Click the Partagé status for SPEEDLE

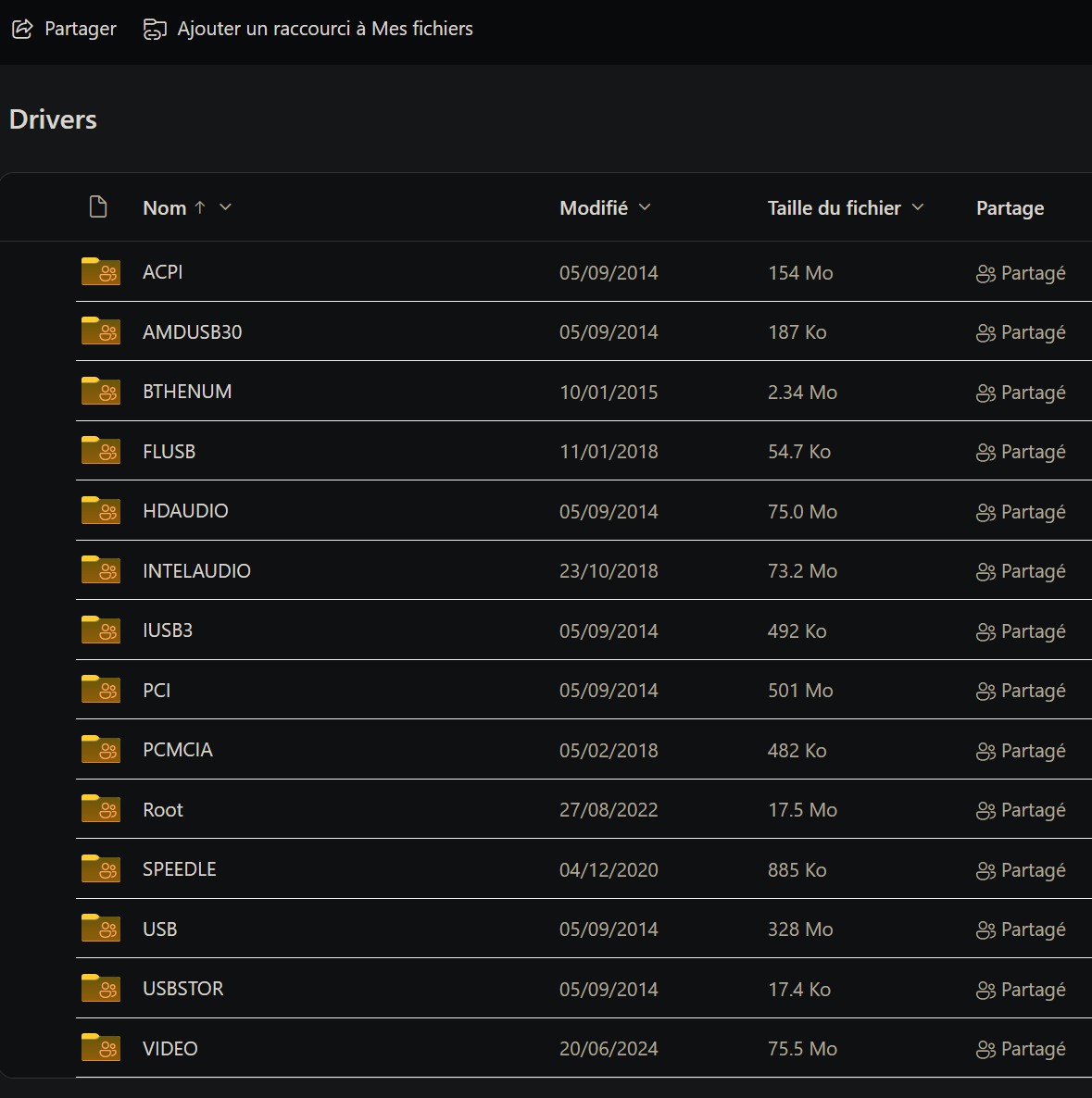[x=1021, y=869]
